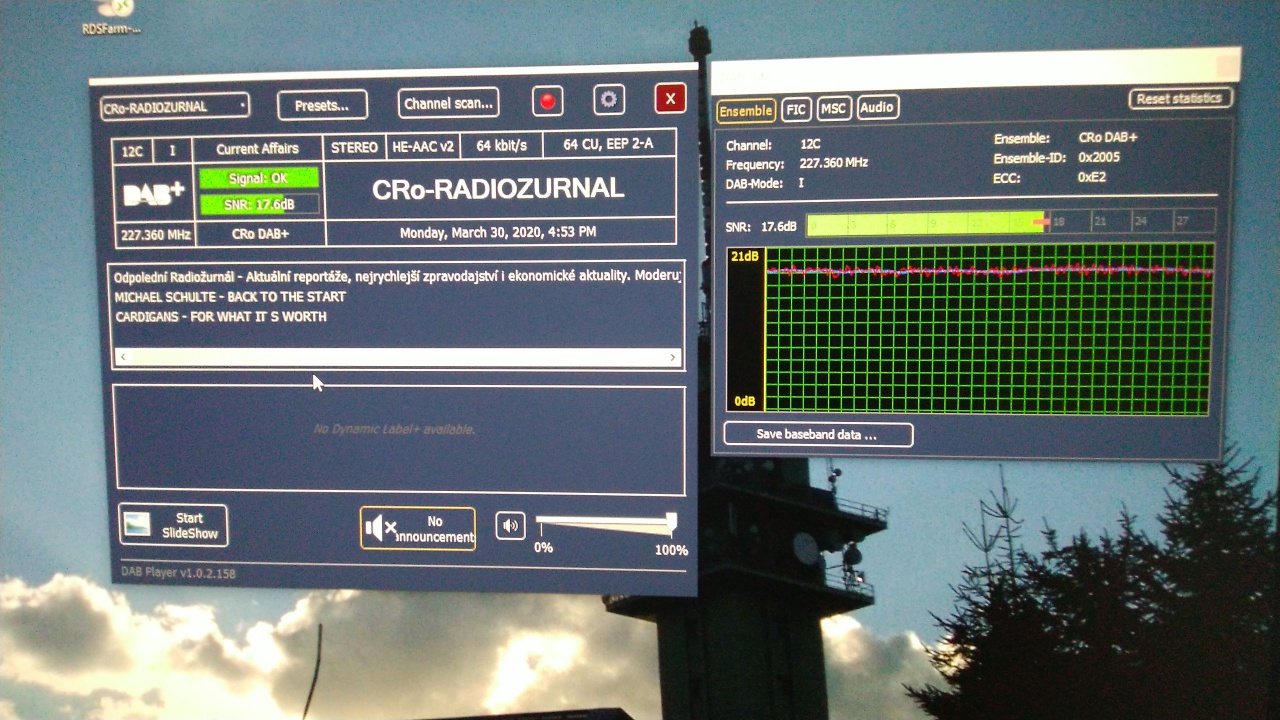Click the 0dB graph axis label

click(x=745, y=401)
